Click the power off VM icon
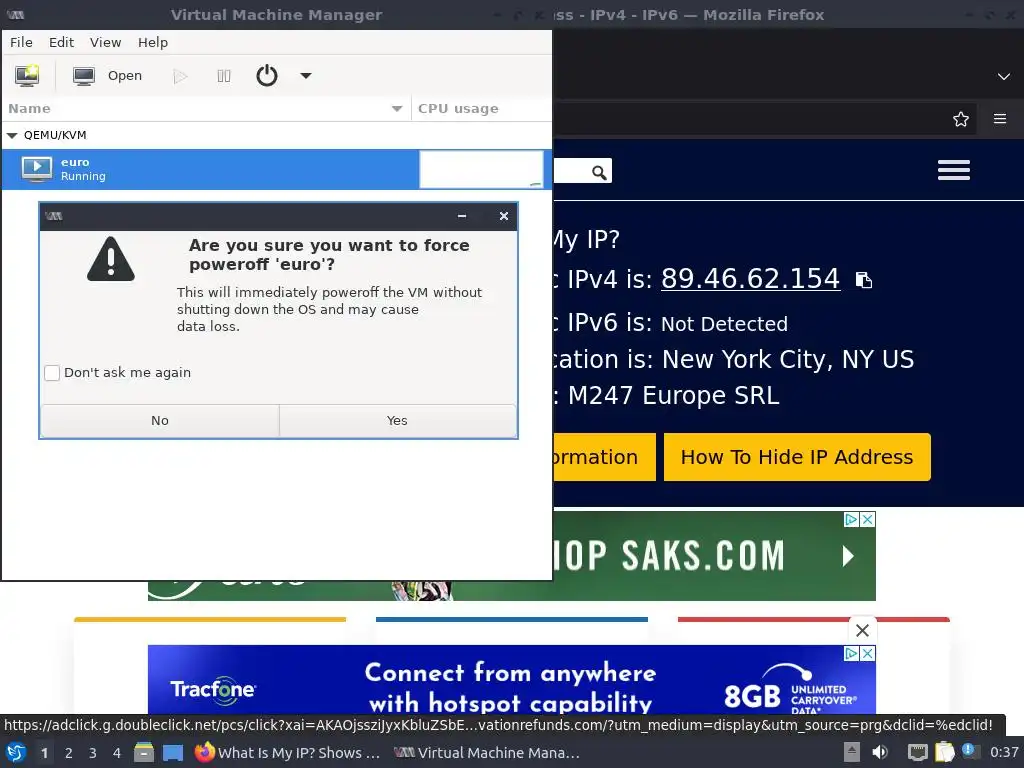The height and width of the screenshot is (768, 1024). (266, 76)
